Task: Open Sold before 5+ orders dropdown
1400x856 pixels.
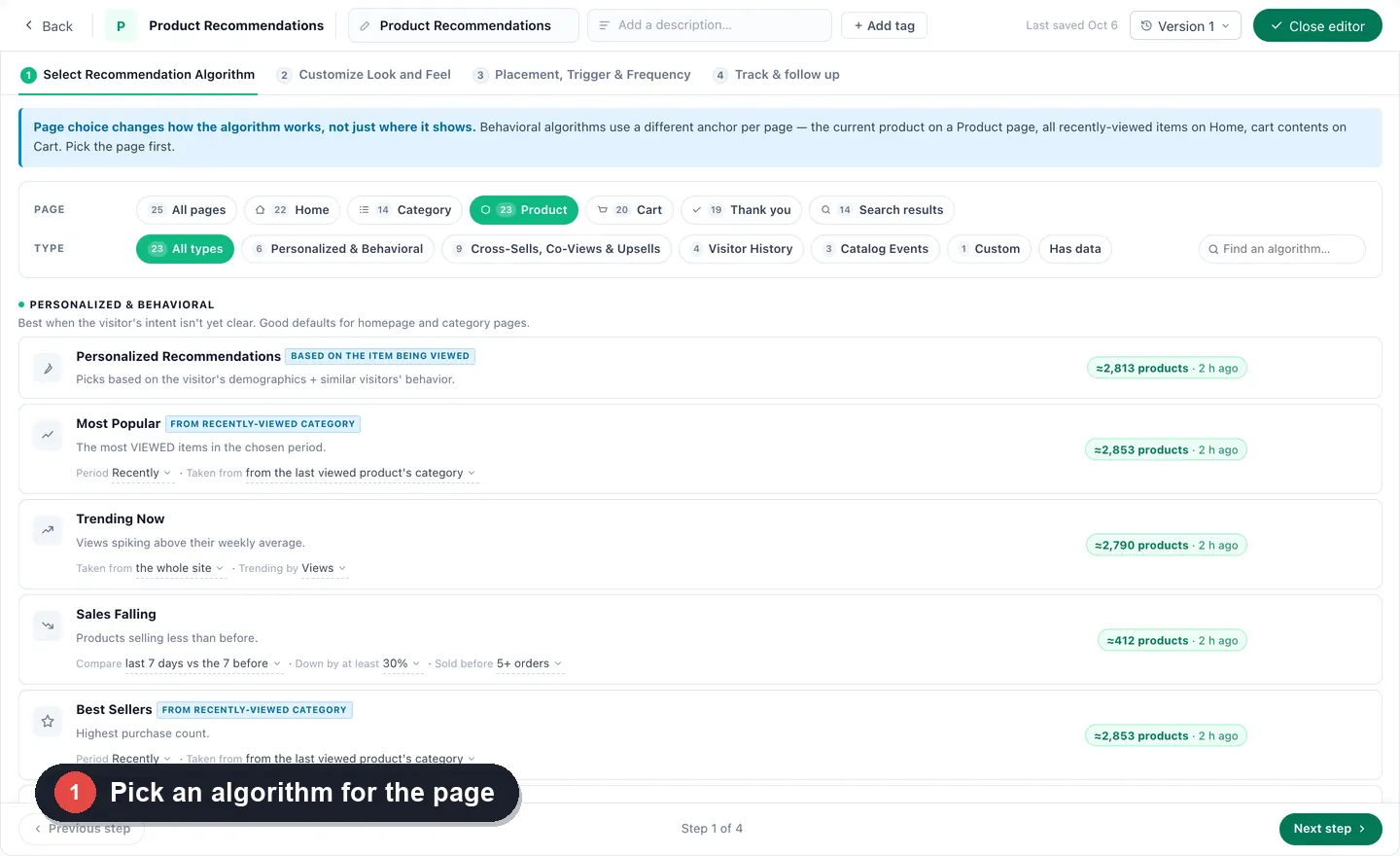Action: (530, 664)
